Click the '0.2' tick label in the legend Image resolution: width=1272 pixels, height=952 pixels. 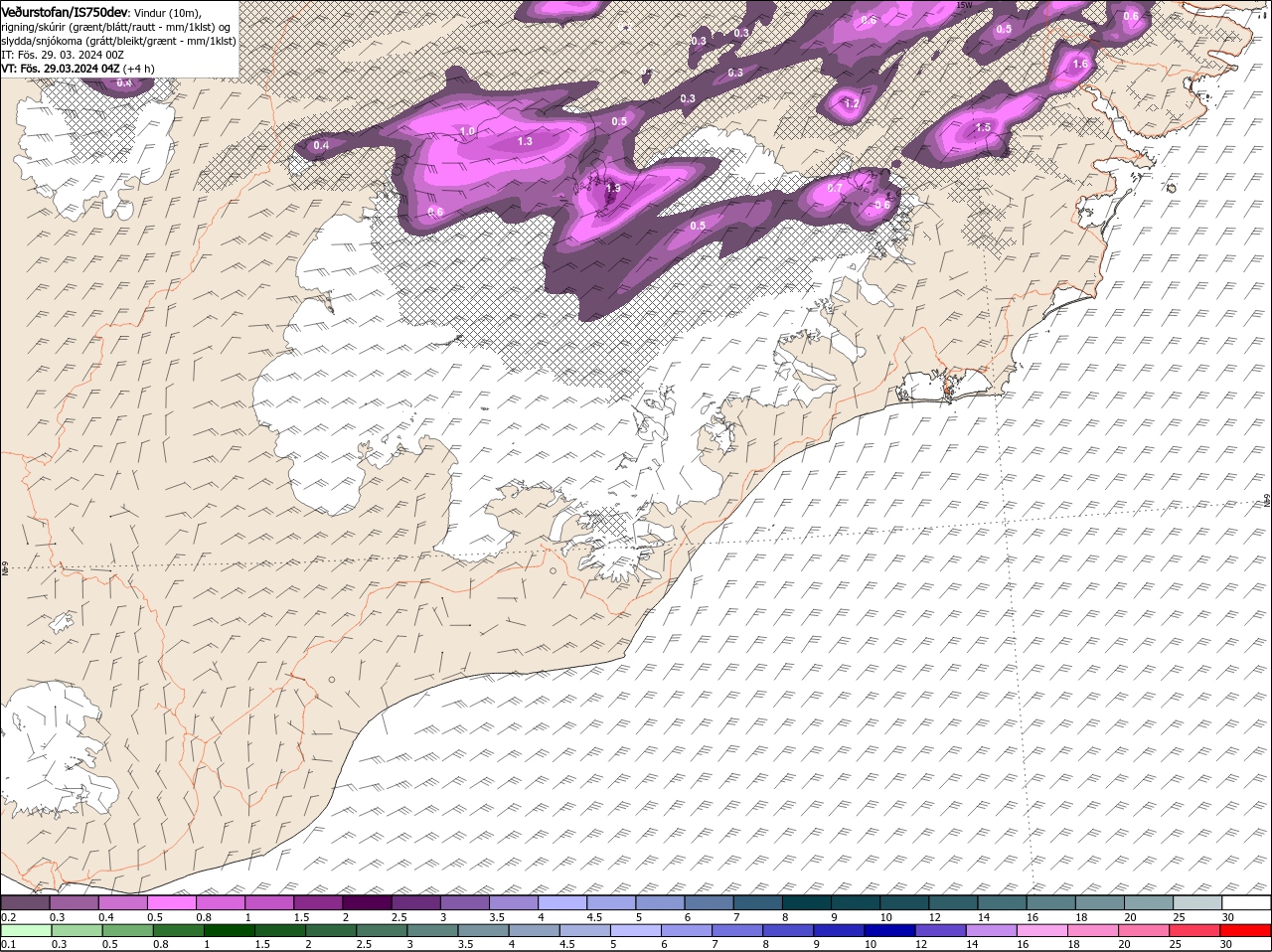coord(8,916)
